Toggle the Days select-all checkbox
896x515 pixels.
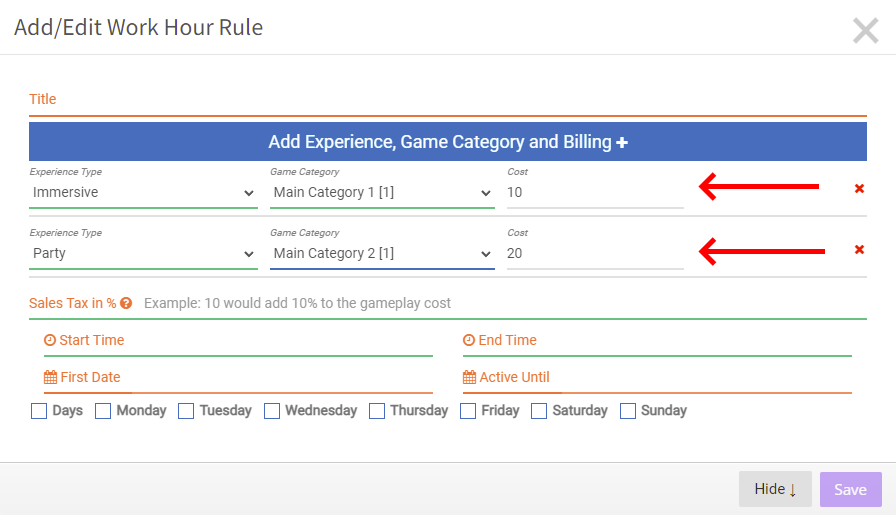click(x=39, y=411)
